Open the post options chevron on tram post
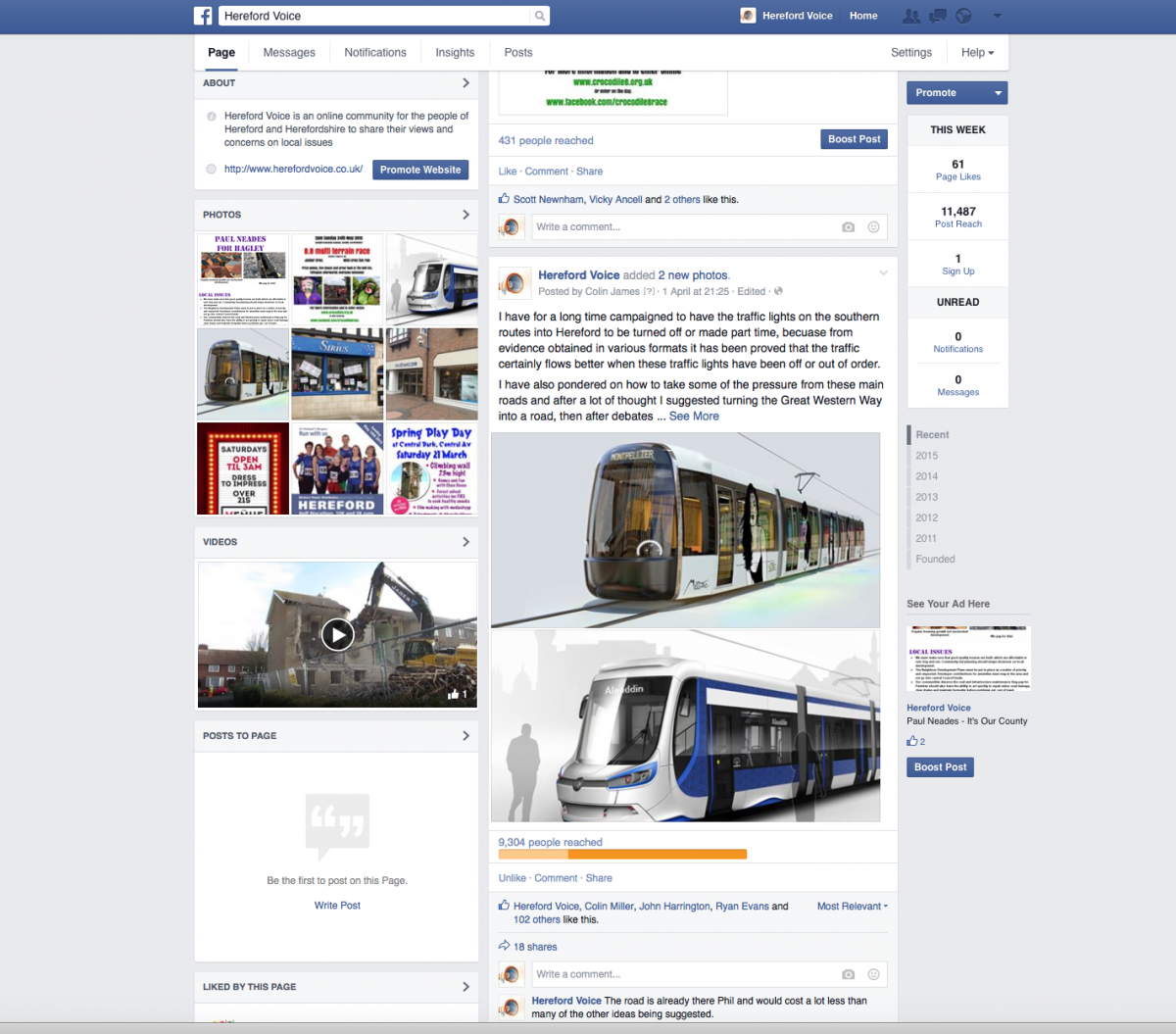 (x=883, y=273)
